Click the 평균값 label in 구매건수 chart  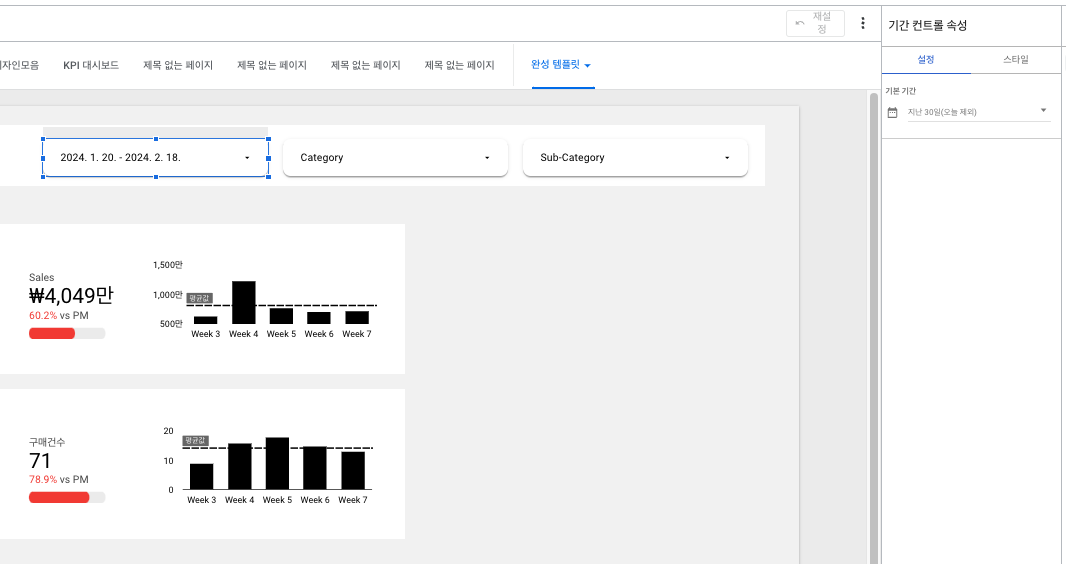click(196, 441)
